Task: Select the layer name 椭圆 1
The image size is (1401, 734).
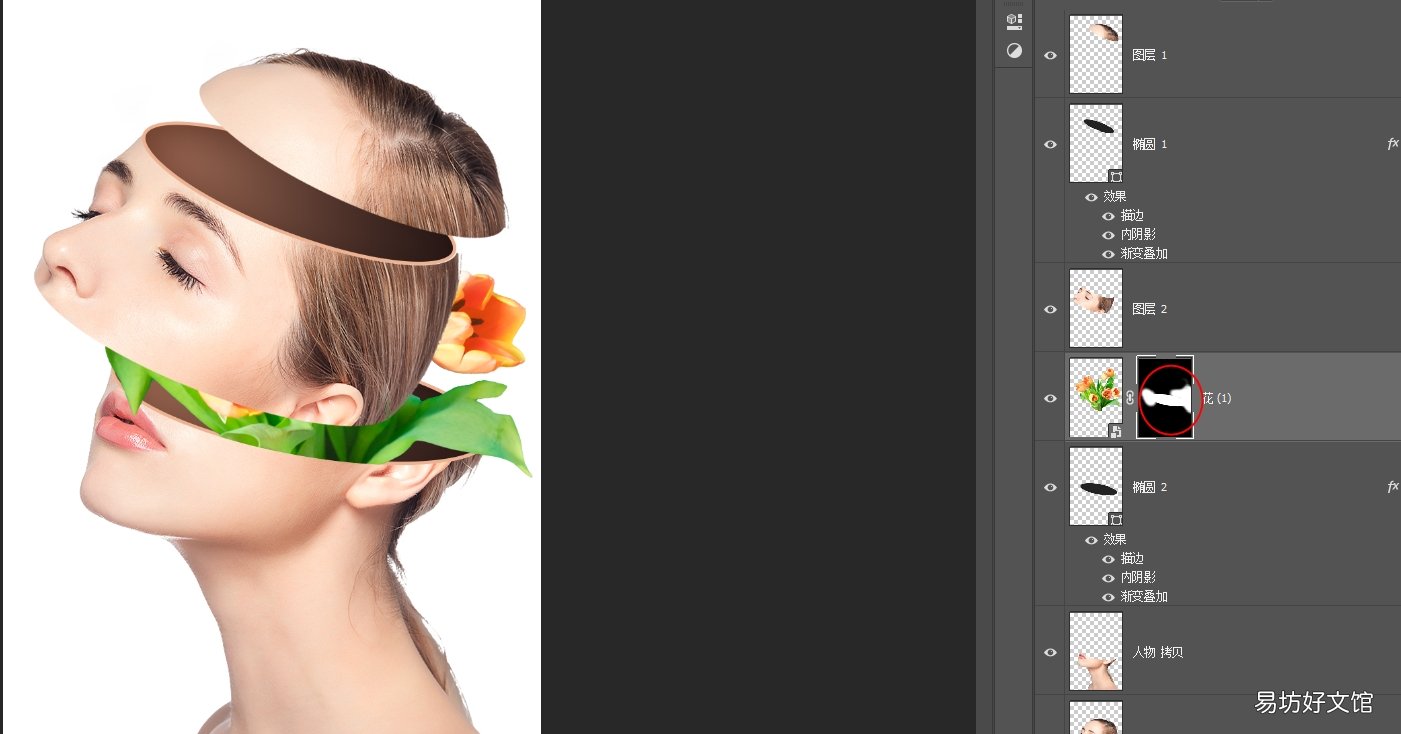Action: point(1149,144)
